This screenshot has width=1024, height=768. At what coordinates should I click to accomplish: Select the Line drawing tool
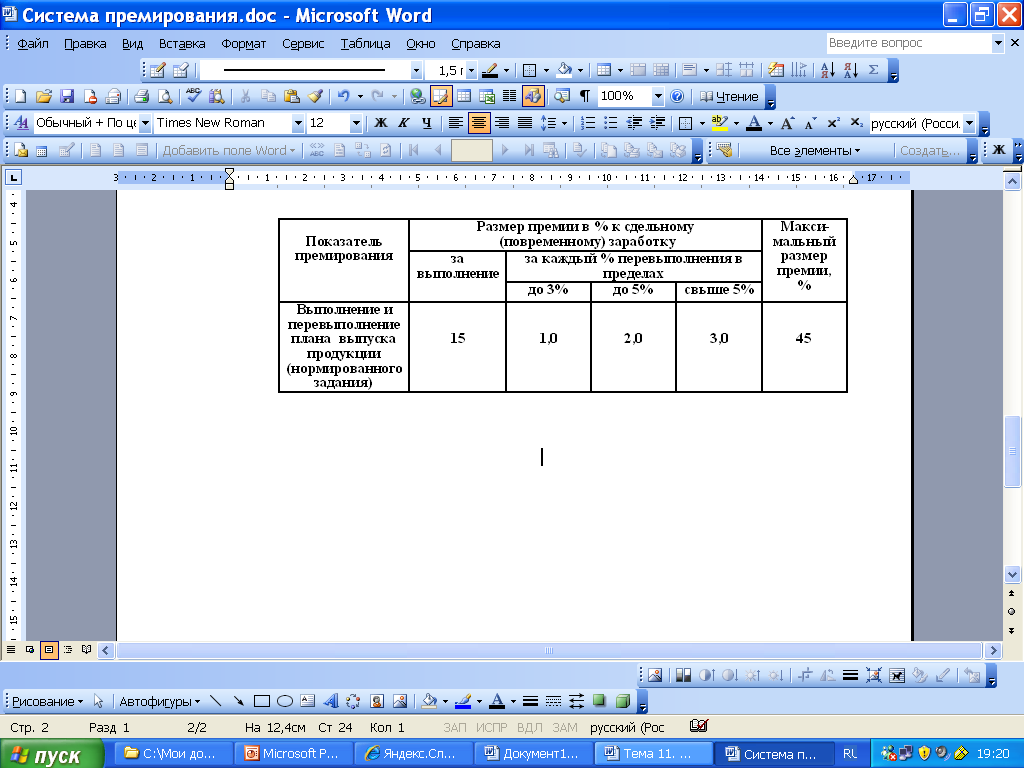215,701
